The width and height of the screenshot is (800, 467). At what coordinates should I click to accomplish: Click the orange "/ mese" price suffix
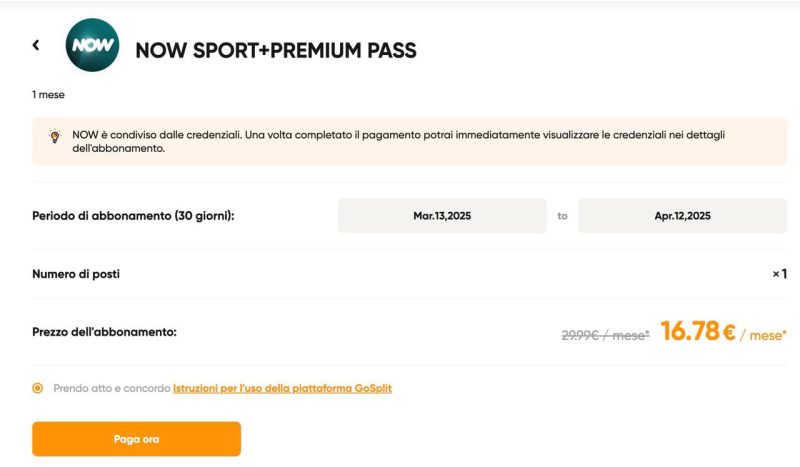pos(764,335)
